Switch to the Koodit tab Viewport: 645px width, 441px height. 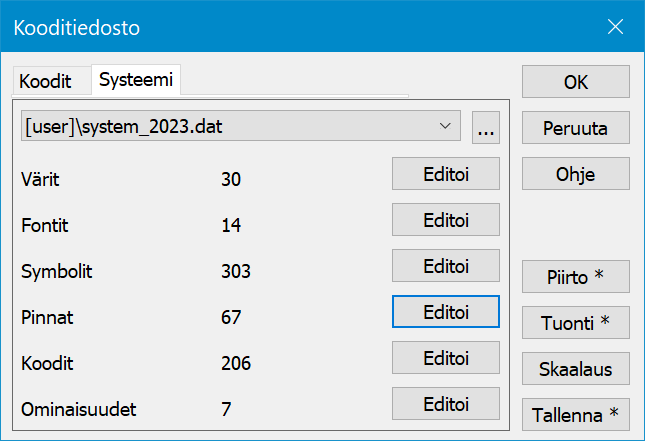[x=46, y=82]
